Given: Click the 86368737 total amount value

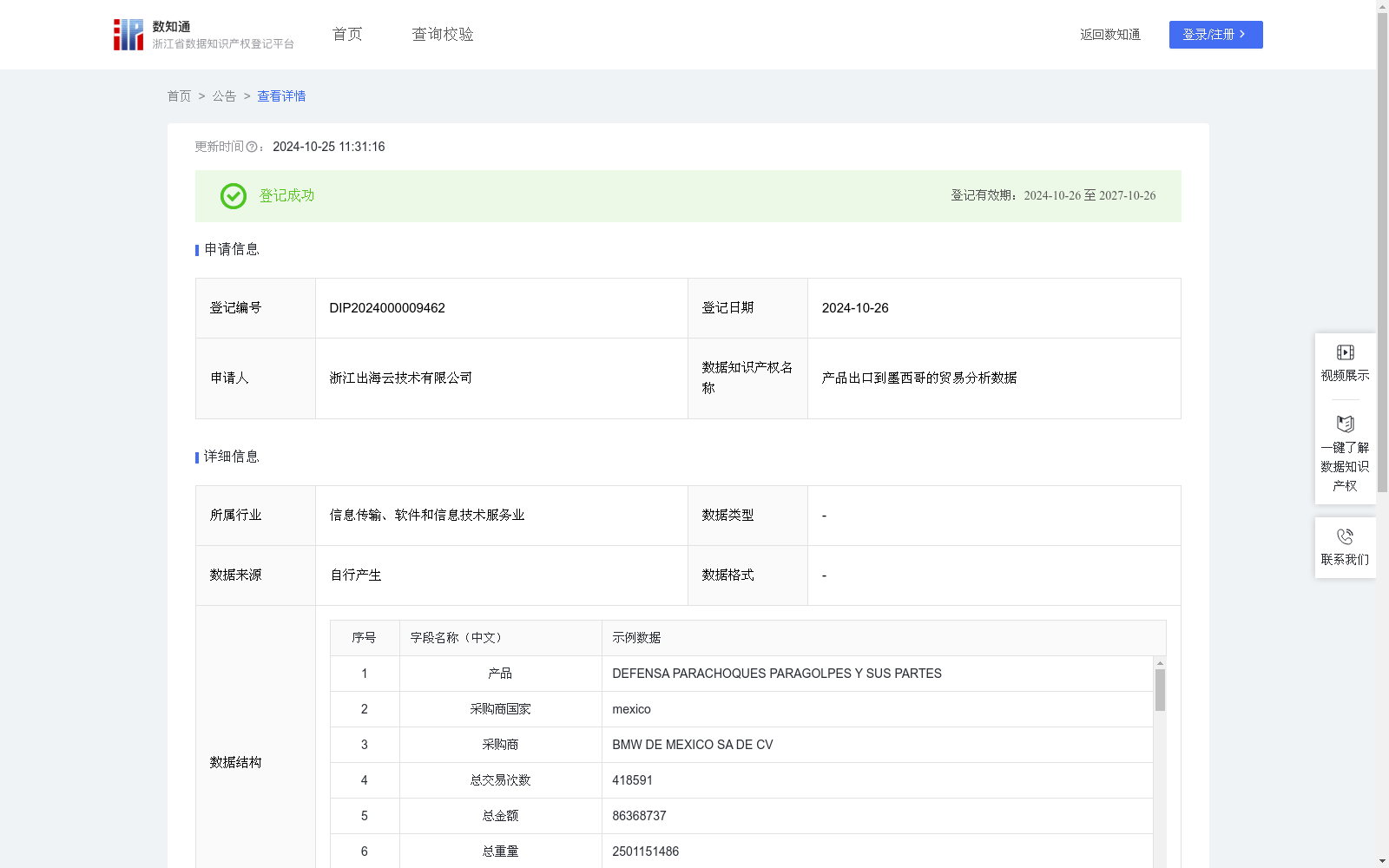Looking at the screenshot, I should coord(639,816).
